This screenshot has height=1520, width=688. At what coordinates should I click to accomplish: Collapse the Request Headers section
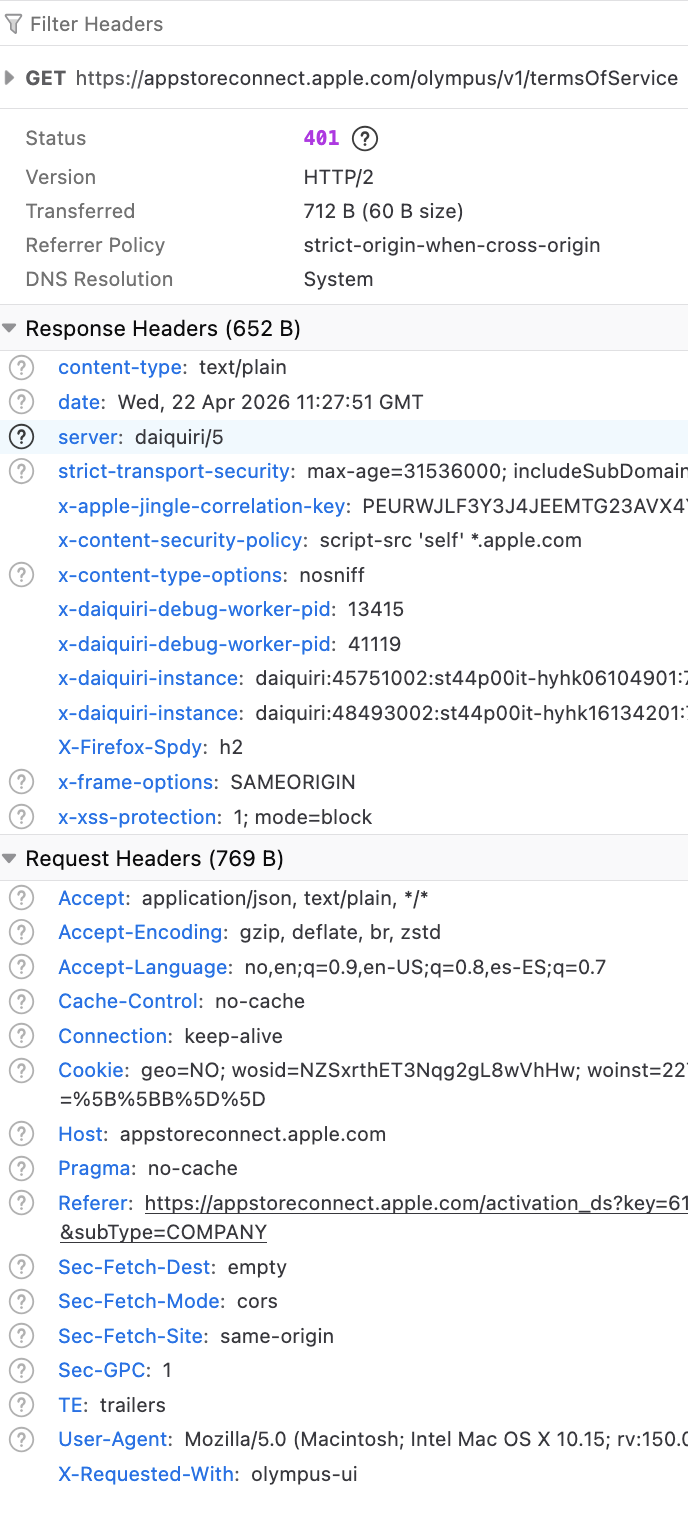tap(10, 859)
